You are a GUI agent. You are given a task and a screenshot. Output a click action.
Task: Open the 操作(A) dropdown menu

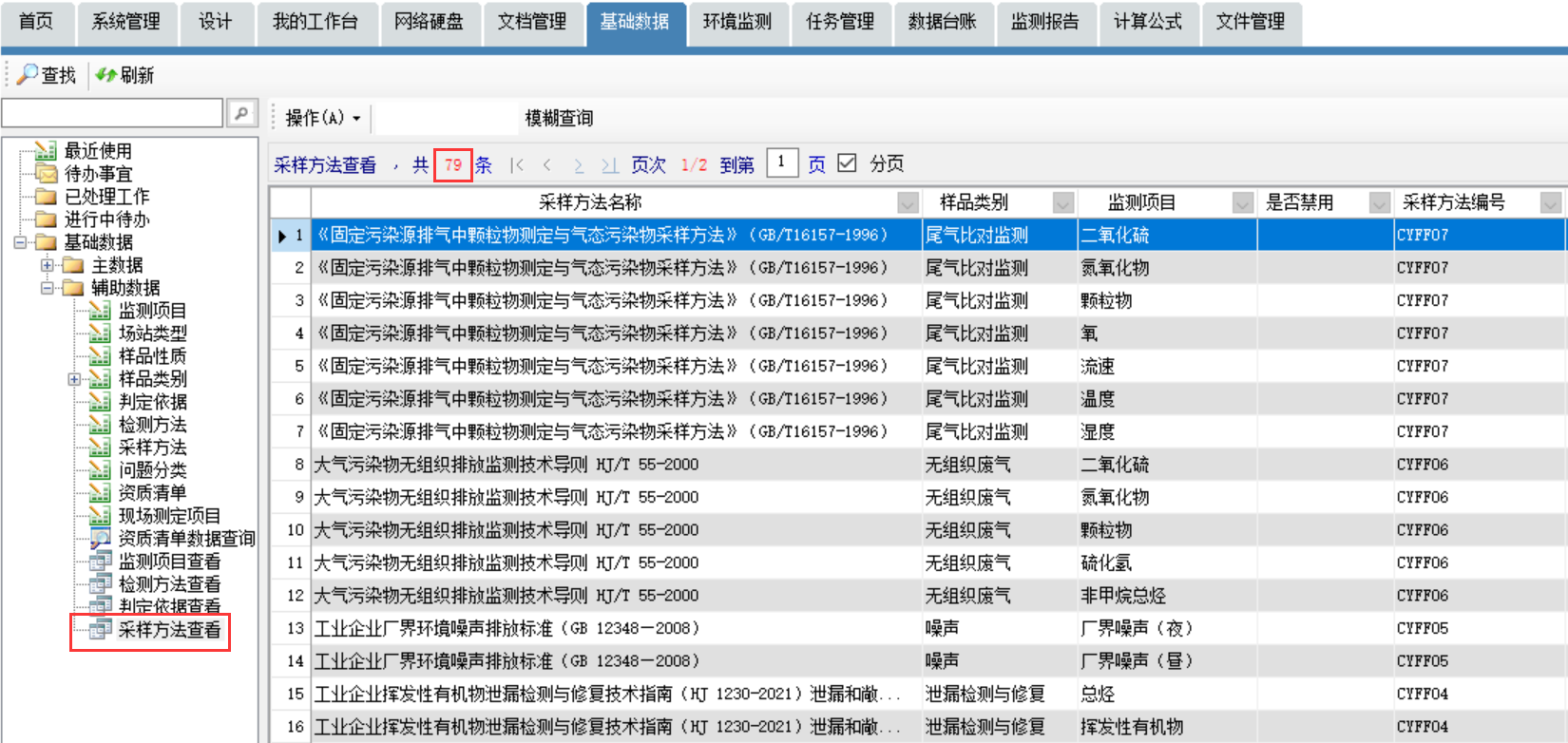point(323,118)
